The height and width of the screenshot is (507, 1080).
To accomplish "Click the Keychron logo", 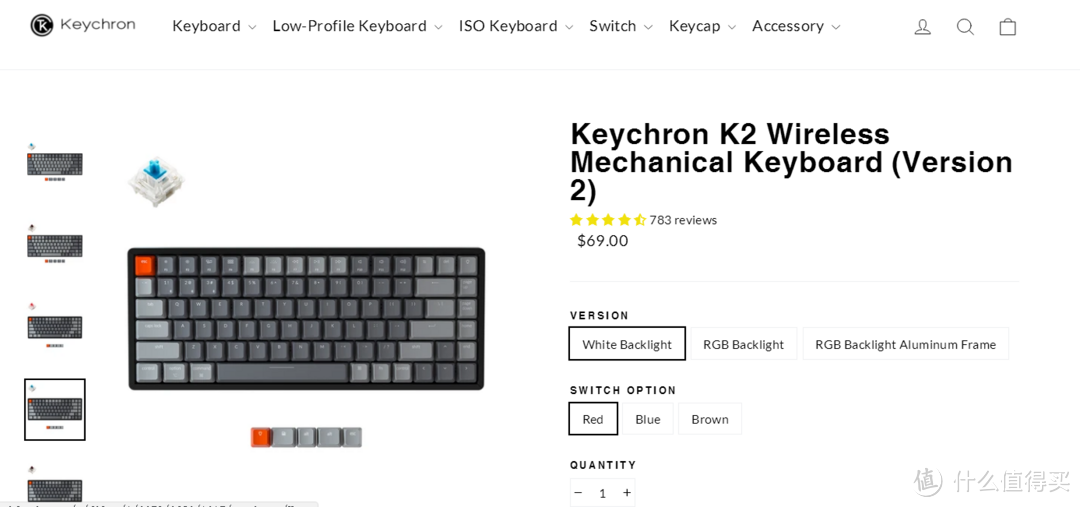I will [x=83, y=25].
